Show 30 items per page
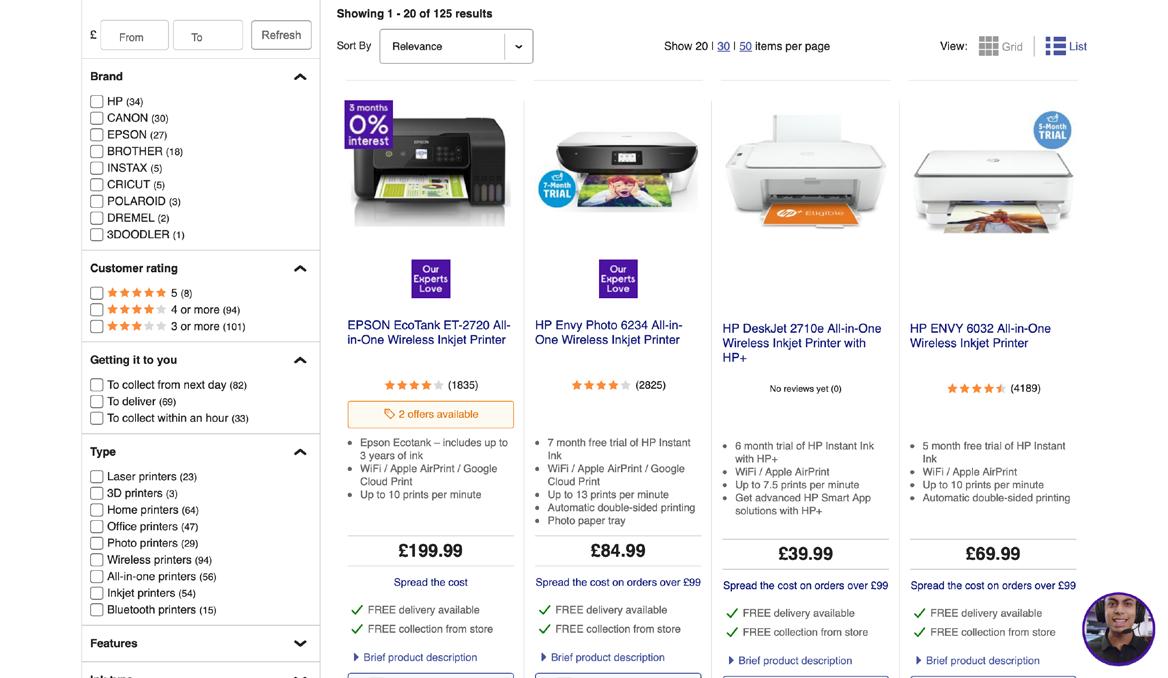 pyautogui.click(x=723, y=46)
